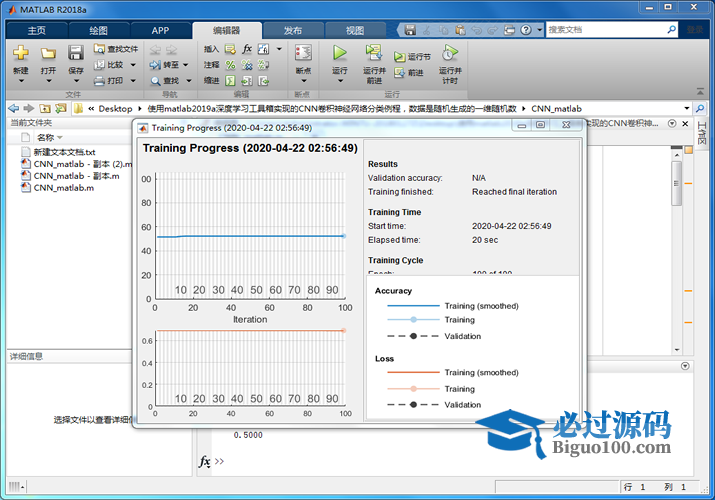Run the script with green 运行 arrow
The height and width of the screenshot is (500, 715).
340,53
